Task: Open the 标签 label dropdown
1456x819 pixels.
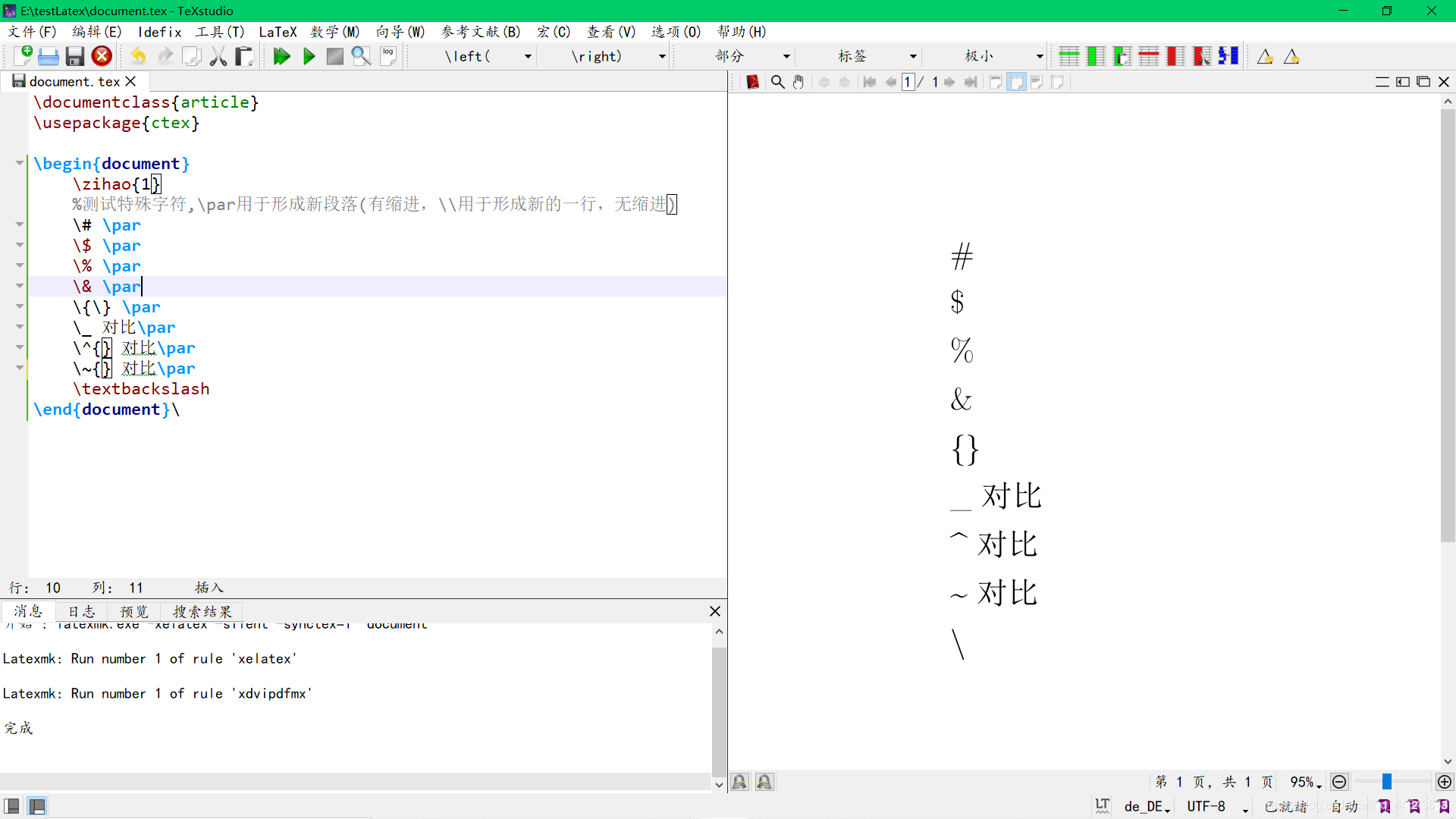Action: (x=913, y=56)
